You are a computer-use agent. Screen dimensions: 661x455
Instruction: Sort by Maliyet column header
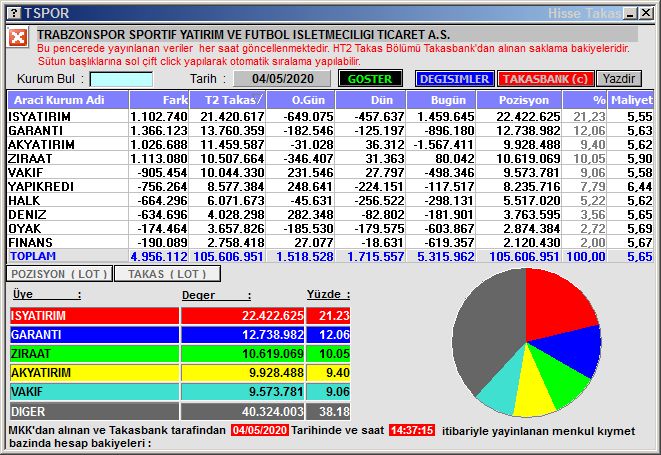click(631, 100)
